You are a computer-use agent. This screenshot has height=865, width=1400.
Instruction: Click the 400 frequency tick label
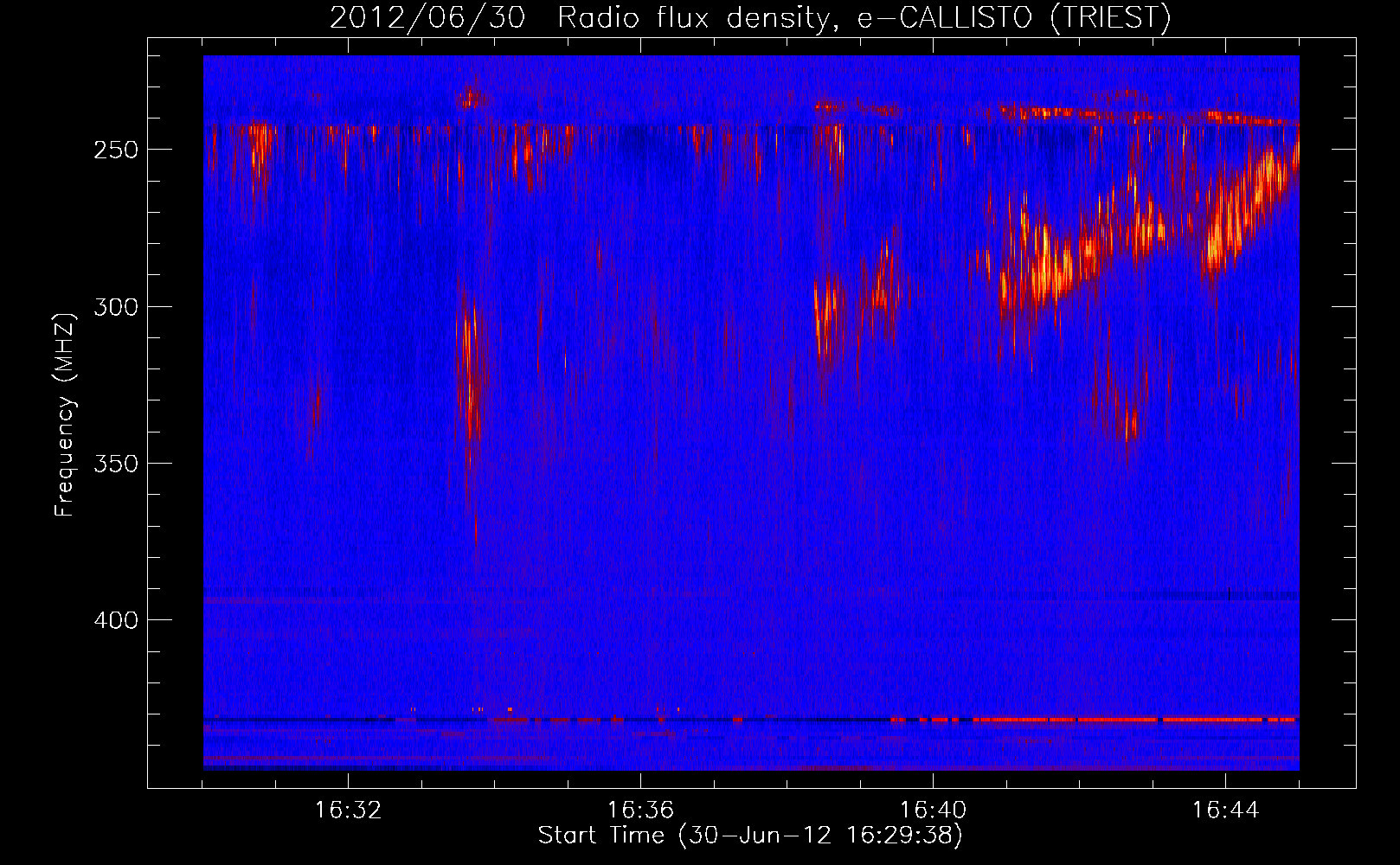click(115, 619)
